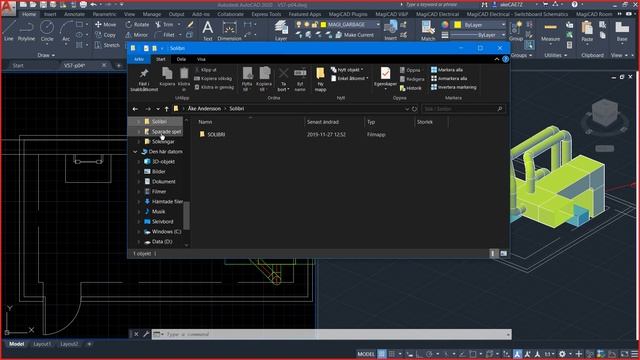
Task: Open 'Nytt objekt' dropdown in Explorer
Action: [x=347, y=70]
